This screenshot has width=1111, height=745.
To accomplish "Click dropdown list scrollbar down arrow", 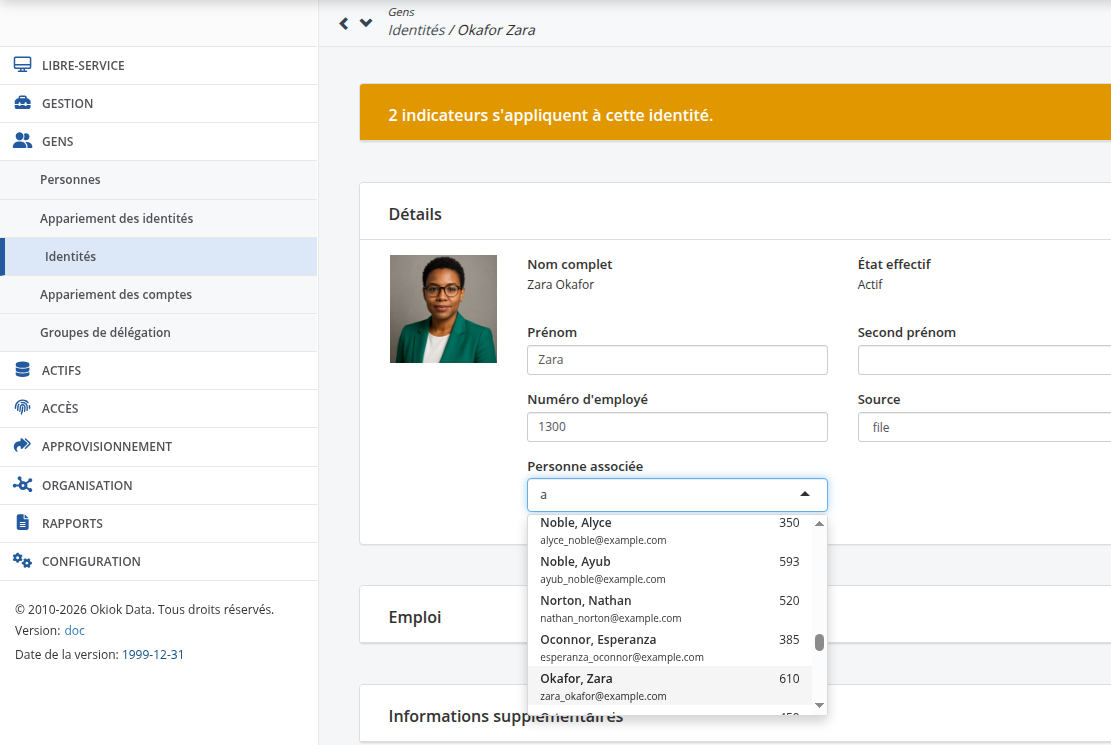I will [x=819, y=705].
